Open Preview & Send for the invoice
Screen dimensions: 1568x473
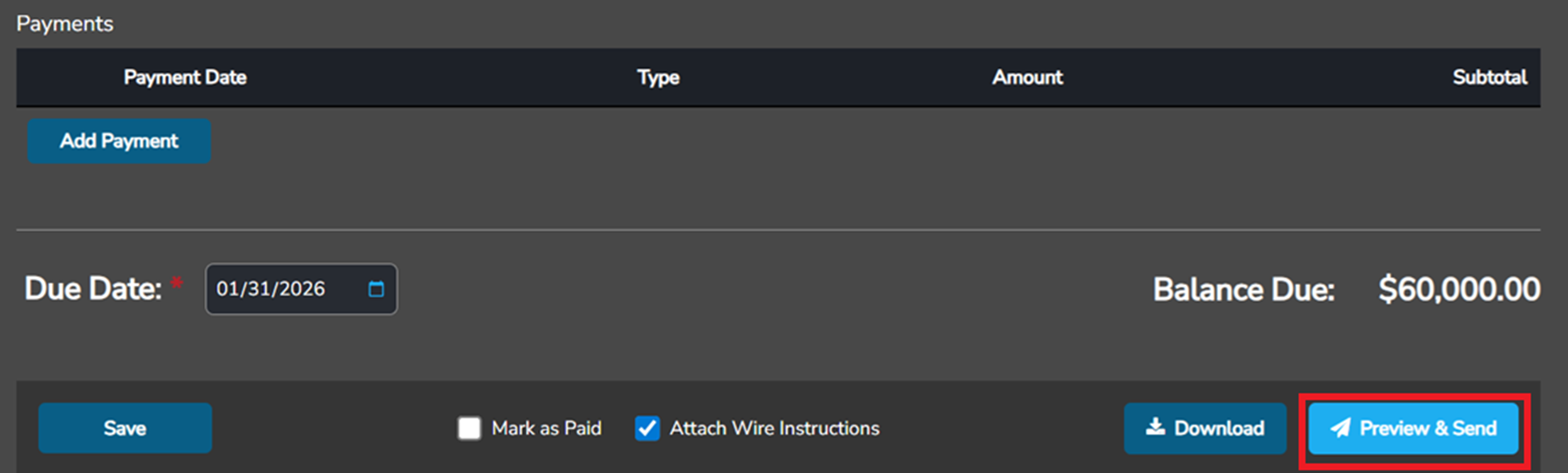pyautogui.click(x=1413, y=428)
